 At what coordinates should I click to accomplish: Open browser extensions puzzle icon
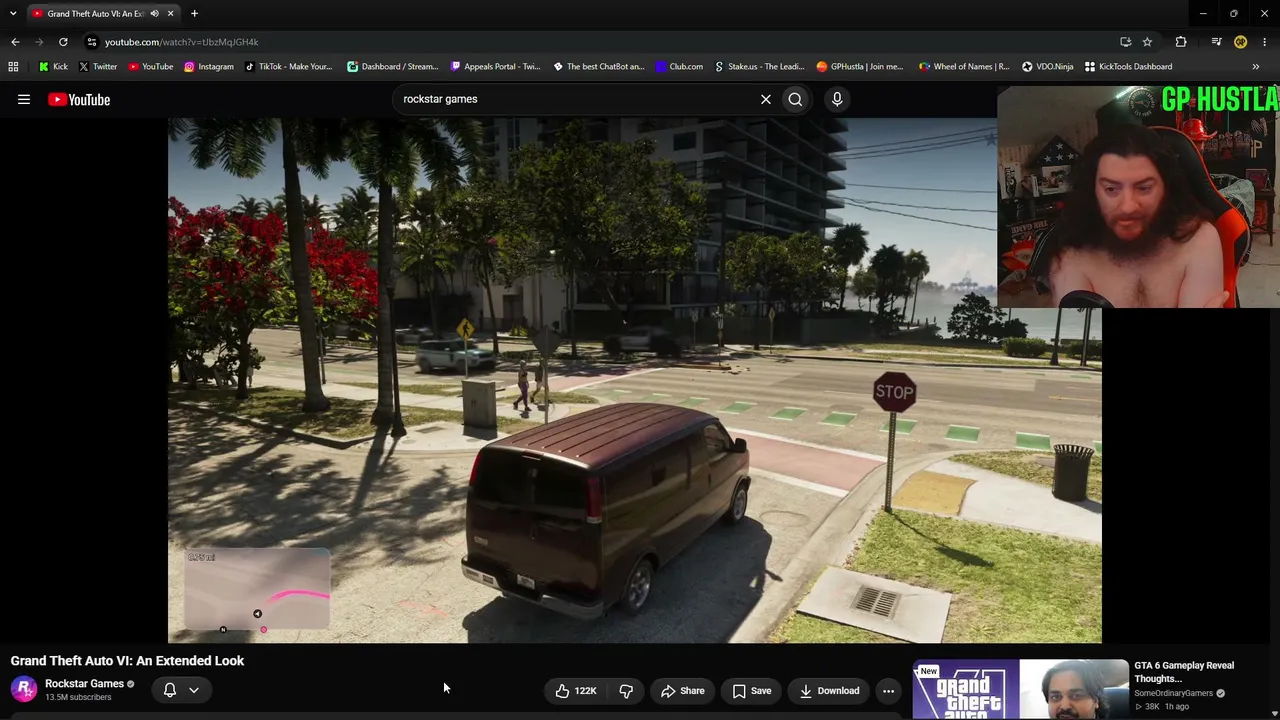click(1181, 42)
